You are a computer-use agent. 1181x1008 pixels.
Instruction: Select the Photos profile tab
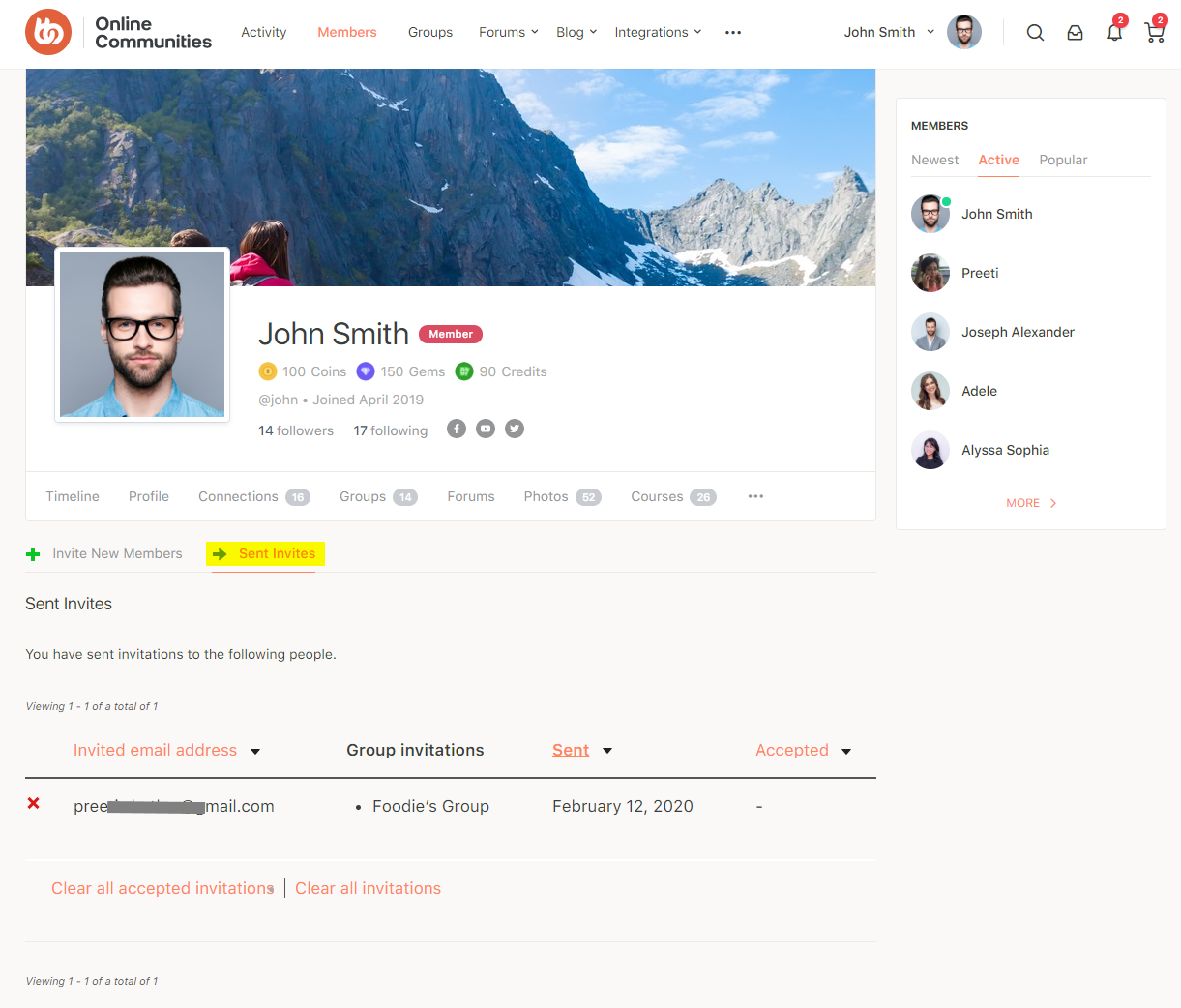tap(546, 496)
